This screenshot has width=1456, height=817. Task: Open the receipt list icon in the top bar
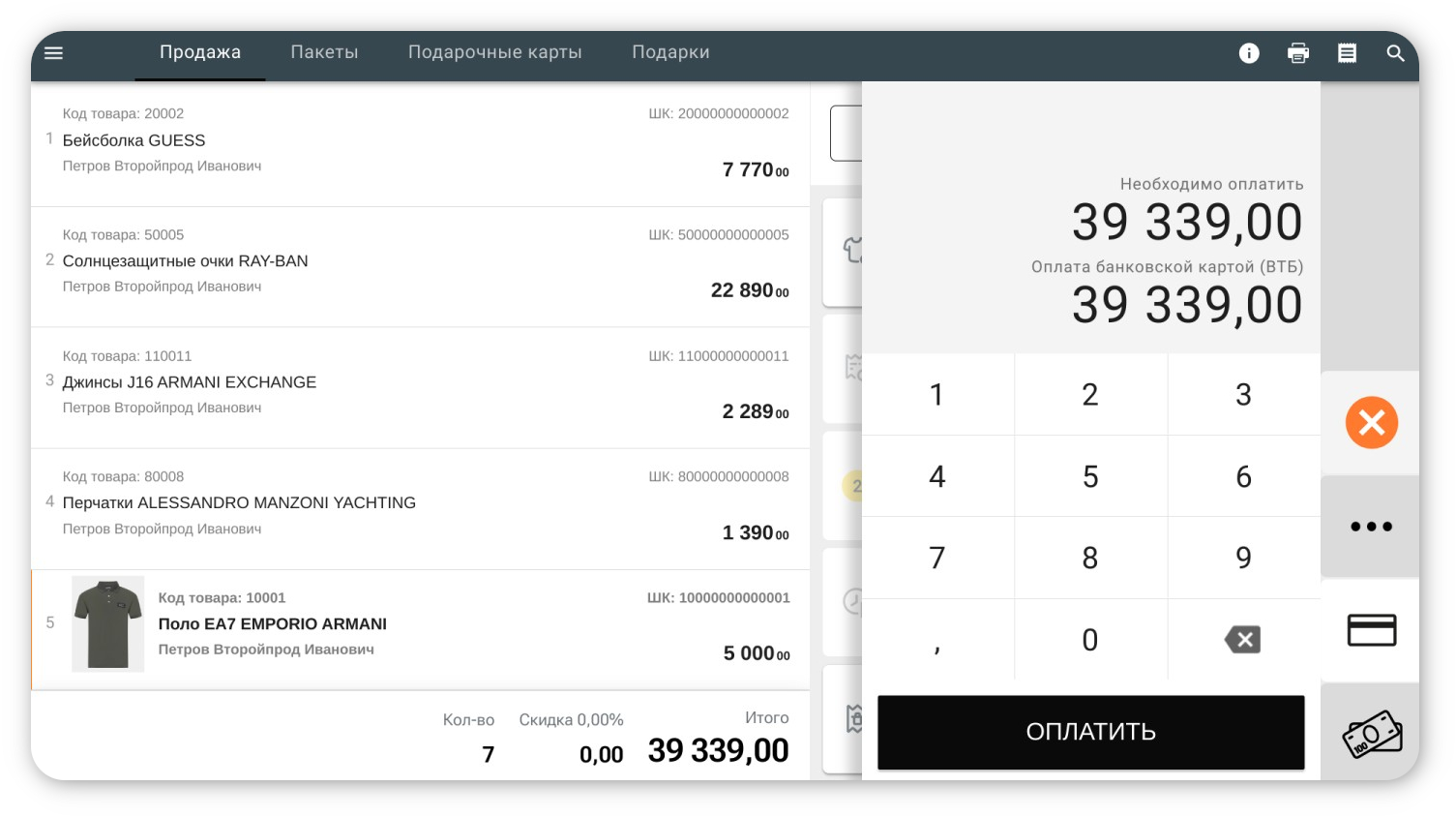tap(1347, 53)
